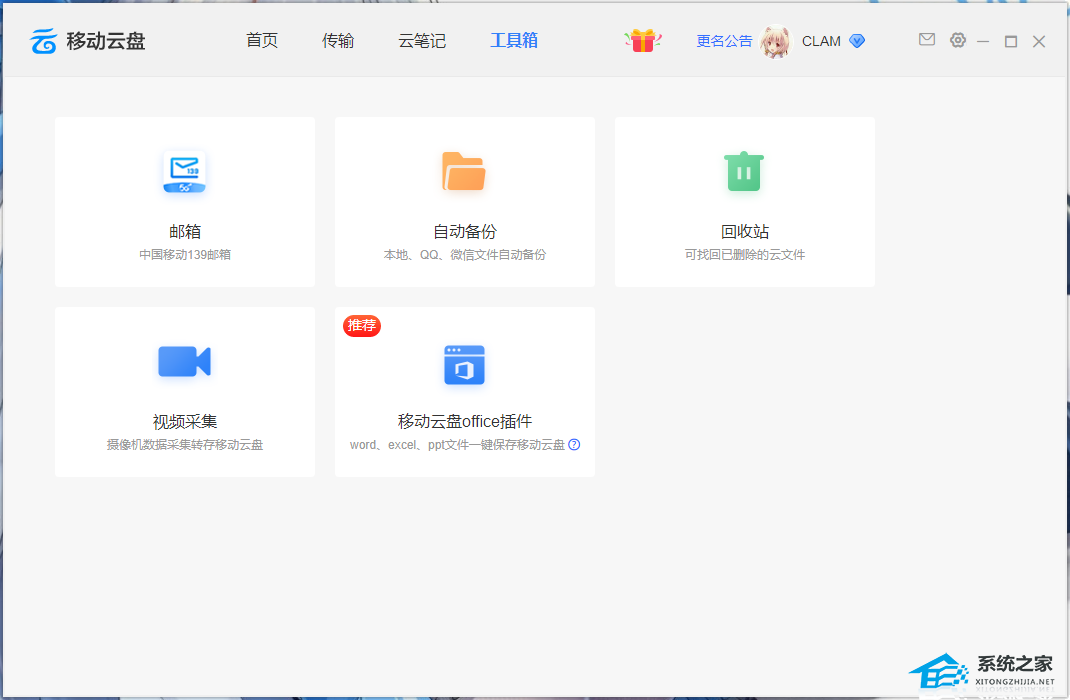Screen dimensions: 1070x700
Task: Click the 移动云盘 app title text
Action: [x=106, y=41]
